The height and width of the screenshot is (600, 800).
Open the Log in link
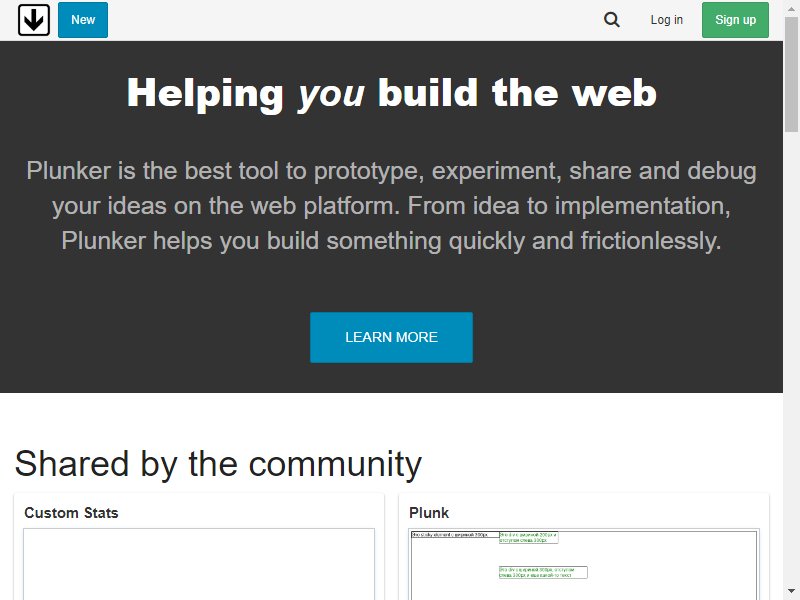pyautogui.click(x=666, y=20)
